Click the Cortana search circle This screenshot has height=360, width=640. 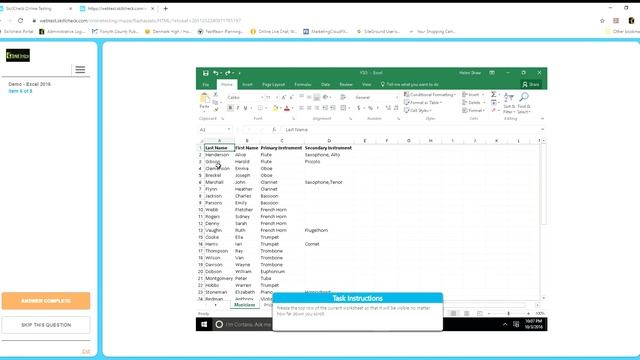[219, 324]
